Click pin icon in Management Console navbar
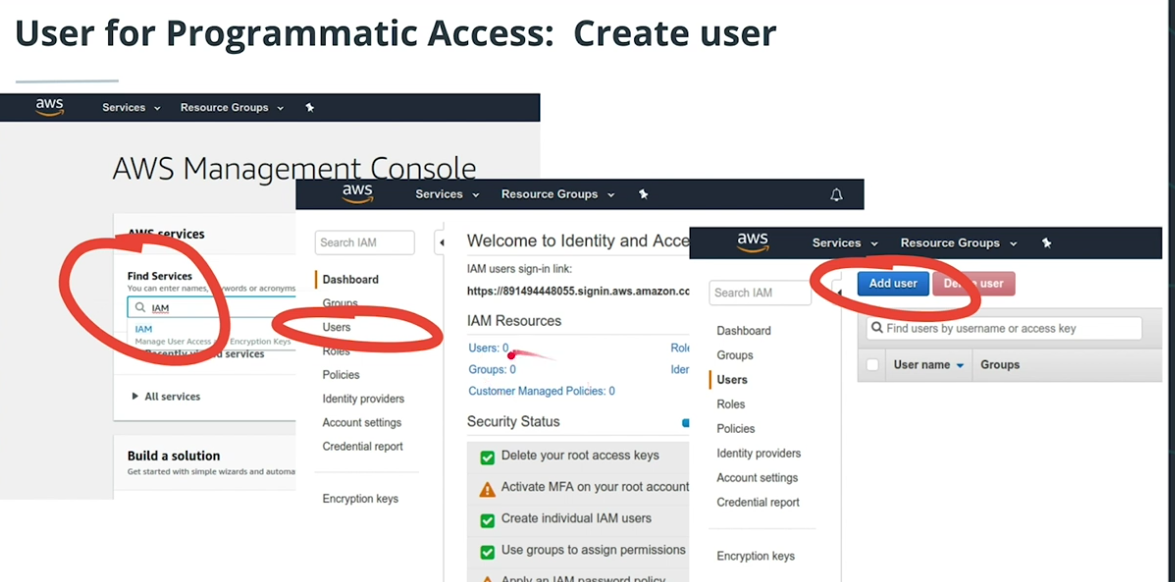The width and height of the screenshot is (1175, 582). [309, 107]
